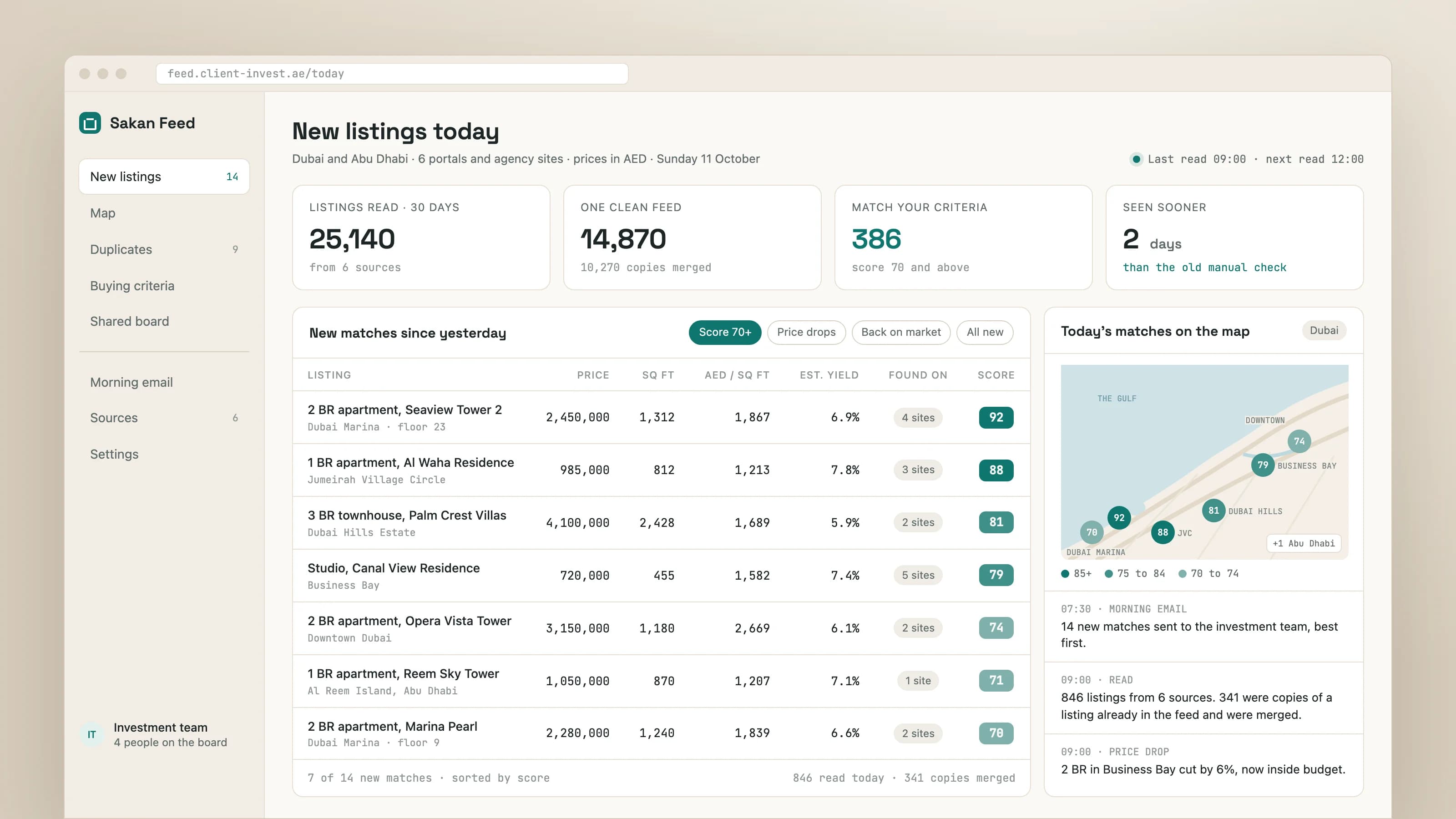Viewport: 1456px width, 819px height.
Task: Click score badge 70 for Marina Pearl
Action: pyautogui.click(x=996, y=733)
